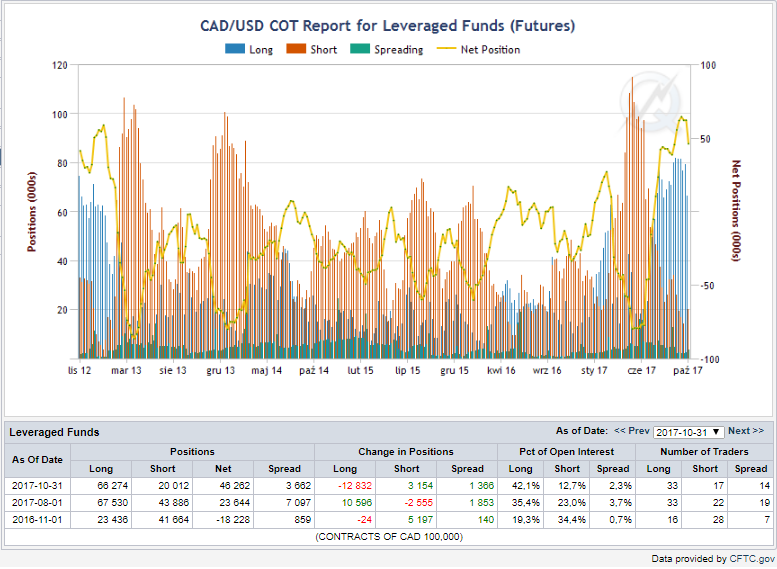Select the green change value 5 197
Viewport: 777px width, 569px height.
[420, 519]
